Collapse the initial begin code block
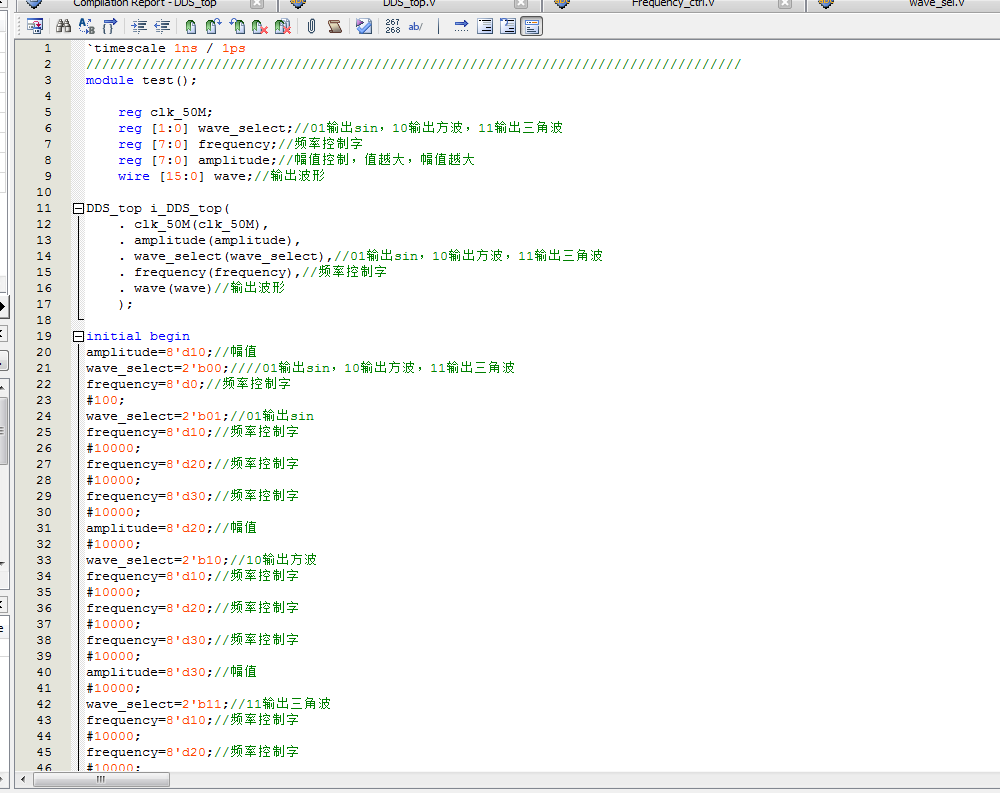This screenshot has width=1000, height=793. [x=77, y=336]
